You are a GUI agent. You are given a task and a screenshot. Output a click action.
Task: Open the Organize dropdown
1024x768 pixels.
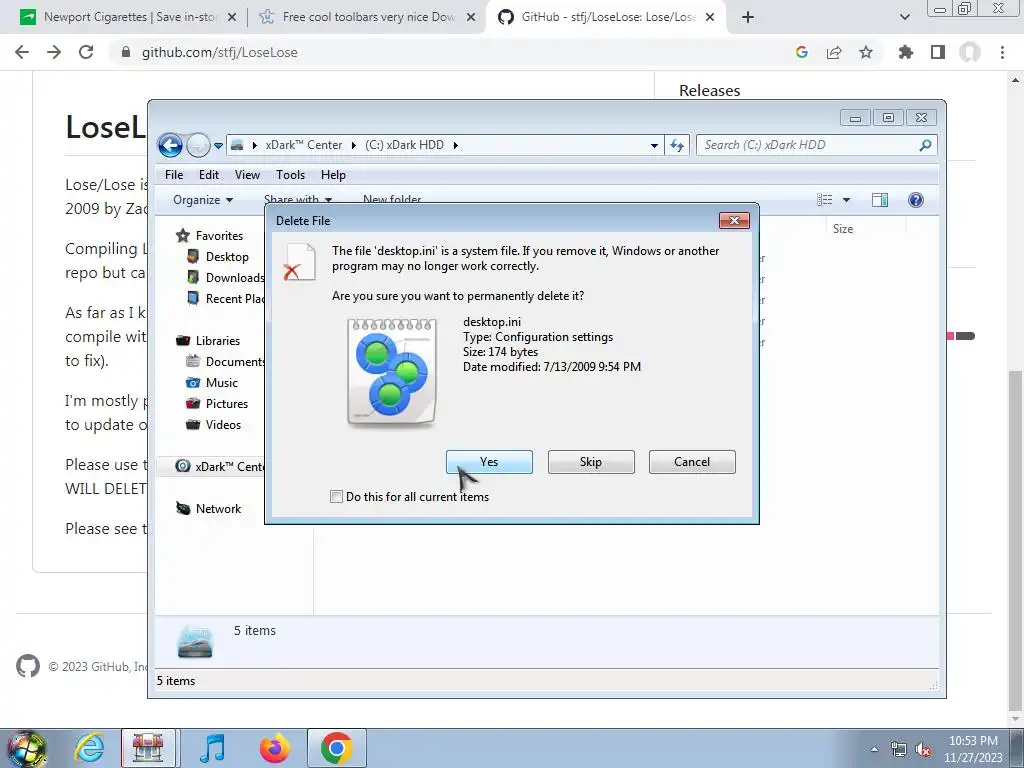click(x=202, y=200)
